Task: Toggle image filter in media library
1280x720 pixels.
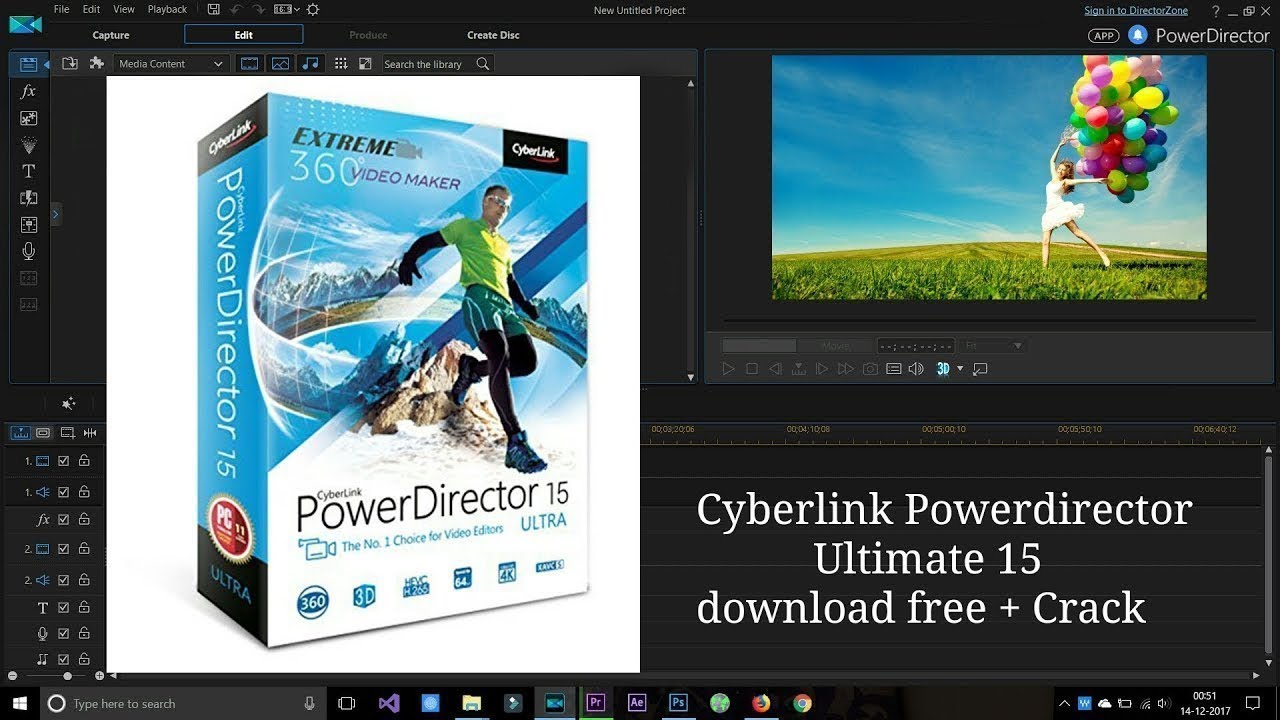Action: [280, 63]
